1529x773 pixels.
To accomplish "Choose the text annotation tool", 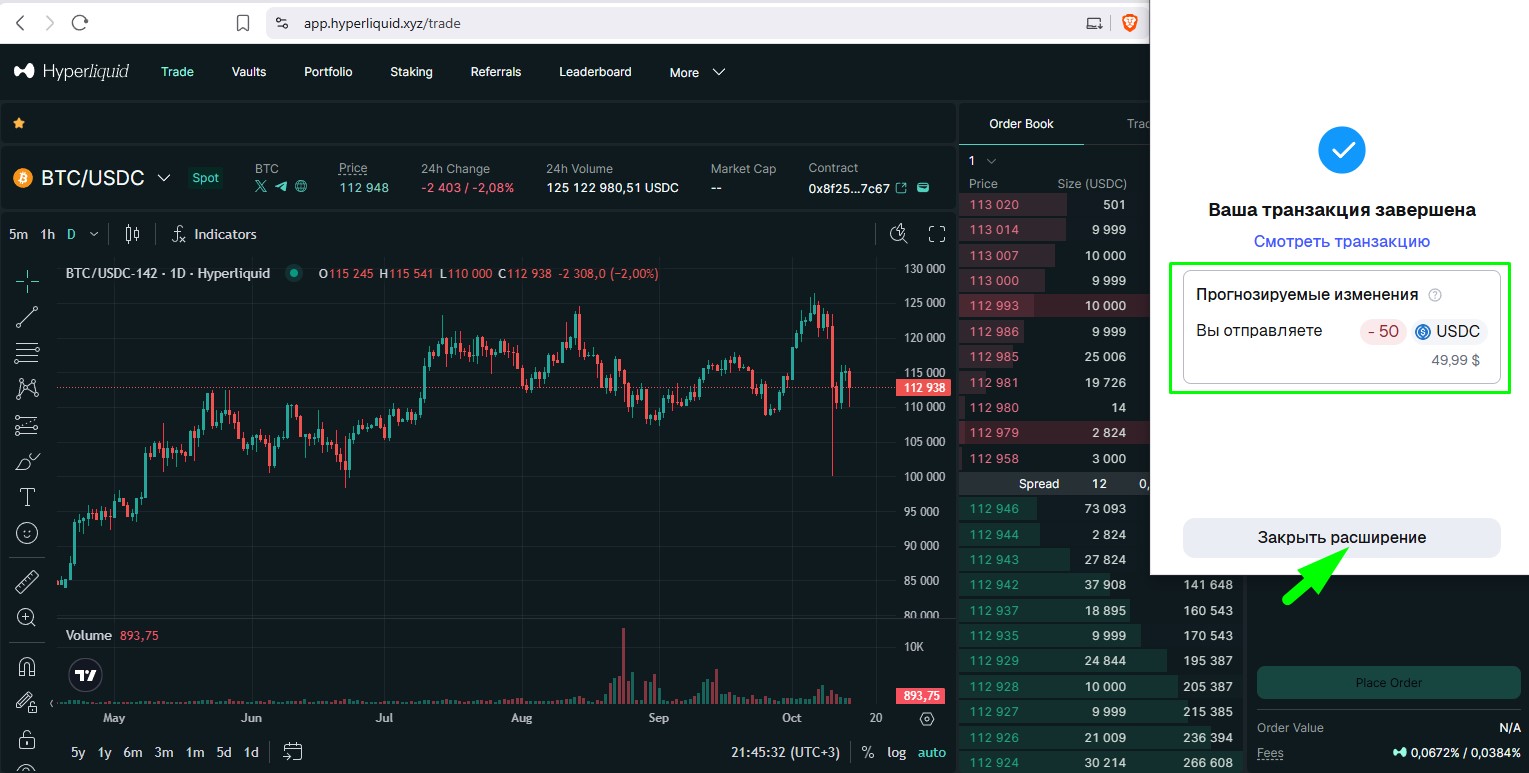I will (x=27, y=497).
